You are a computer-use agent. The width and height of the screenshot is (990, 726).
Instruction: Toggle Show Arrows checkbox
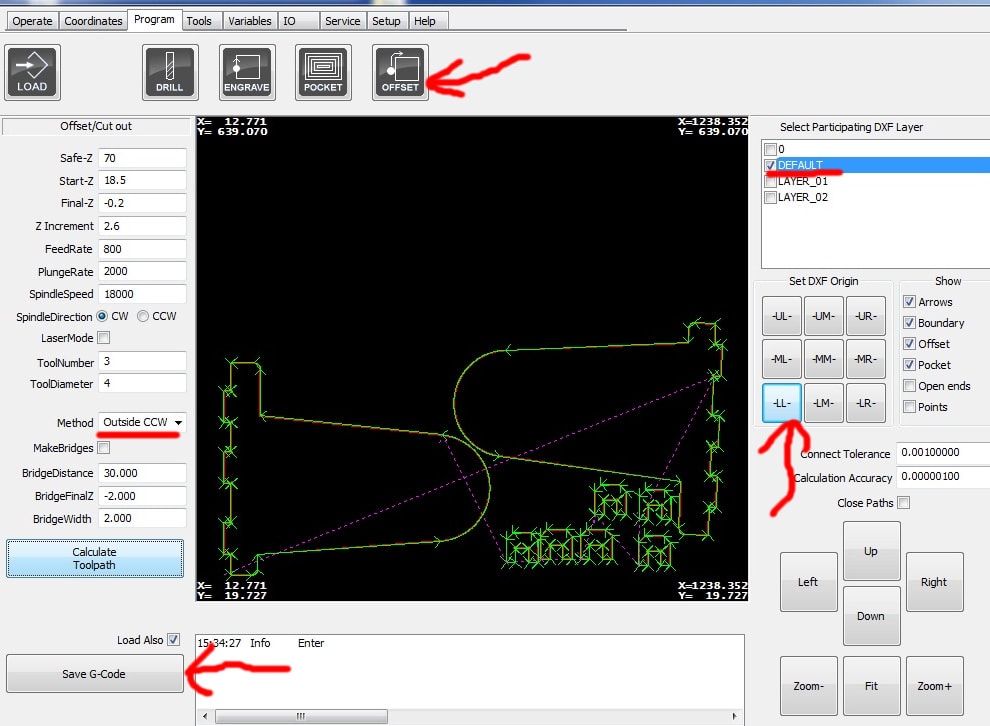point(909,302)
